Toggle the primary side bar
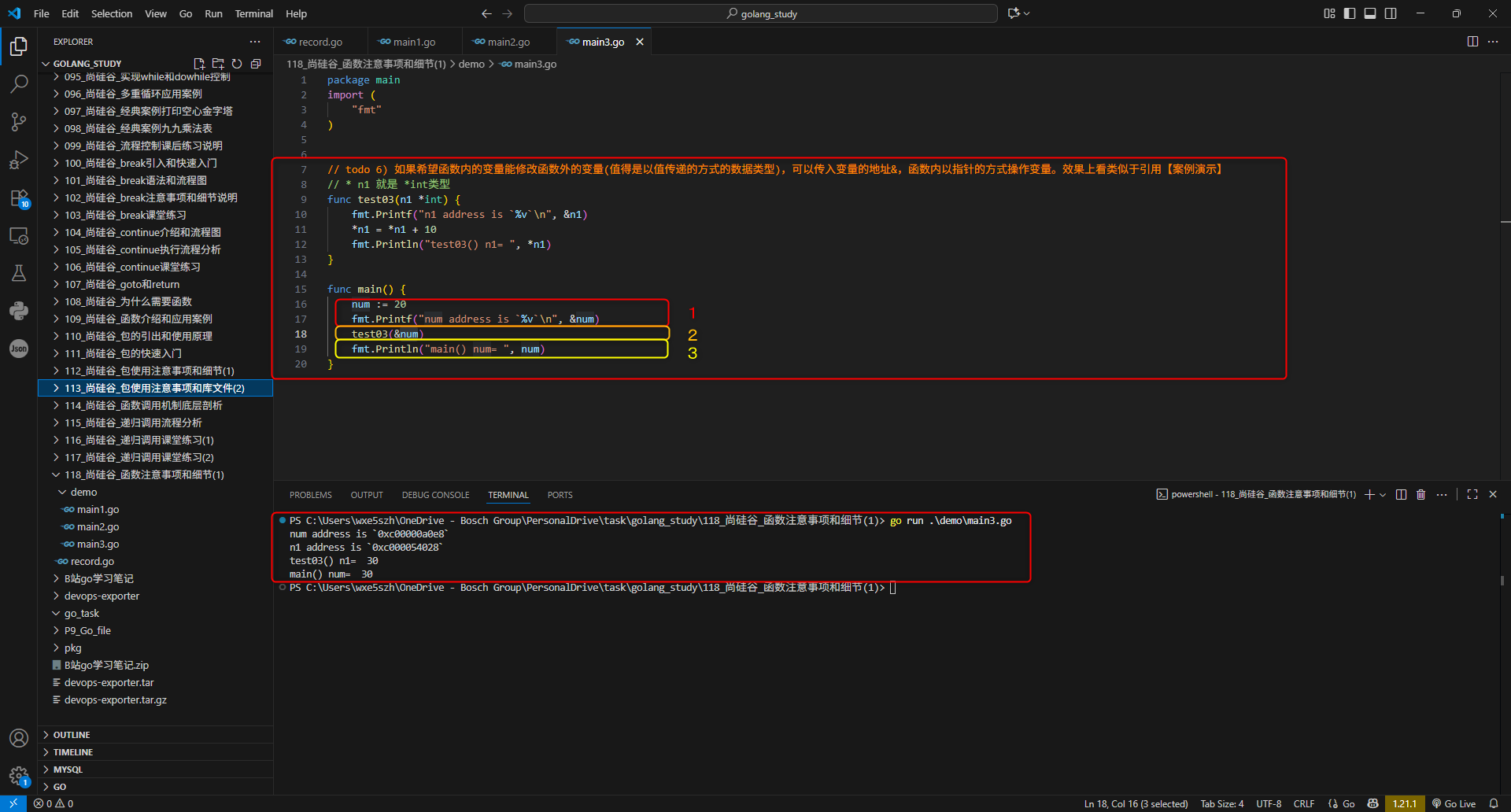The width and height of the screenshot is (1511, 812). pos(1350,13)
